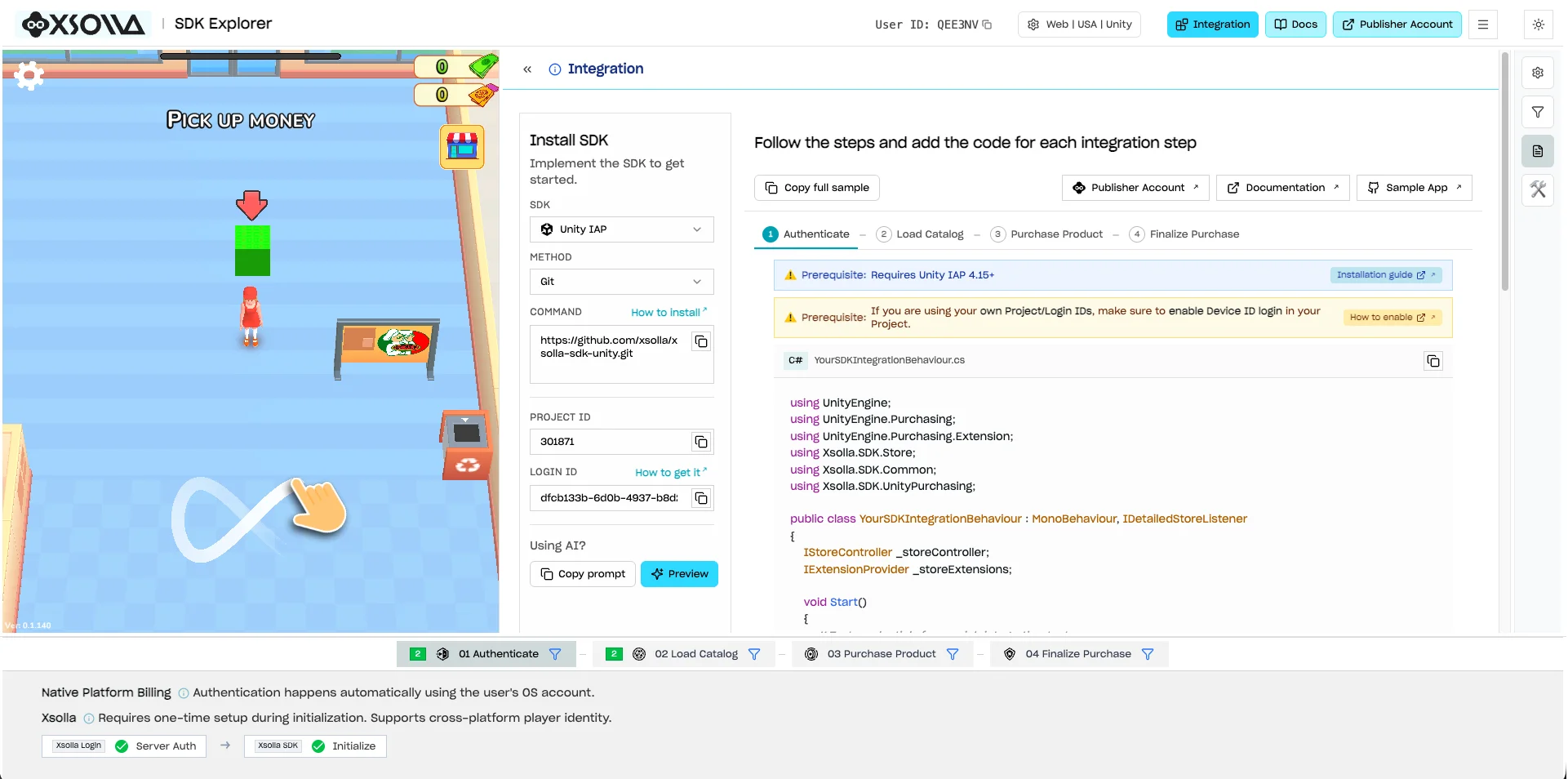Click the vertical scrollbar of the code panel
1568x779 pixels.
coord(1505,171)
